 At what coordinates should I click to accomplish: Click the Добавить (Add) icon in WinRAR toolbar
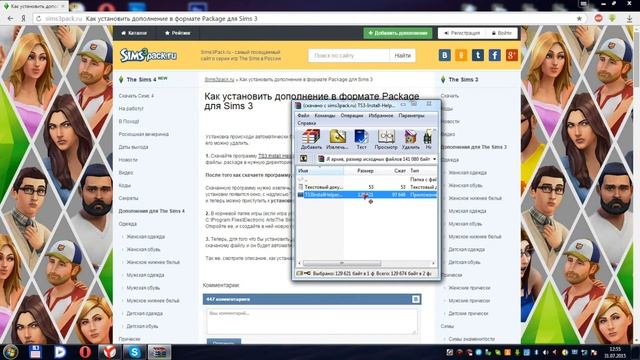(x=311, y=139)
